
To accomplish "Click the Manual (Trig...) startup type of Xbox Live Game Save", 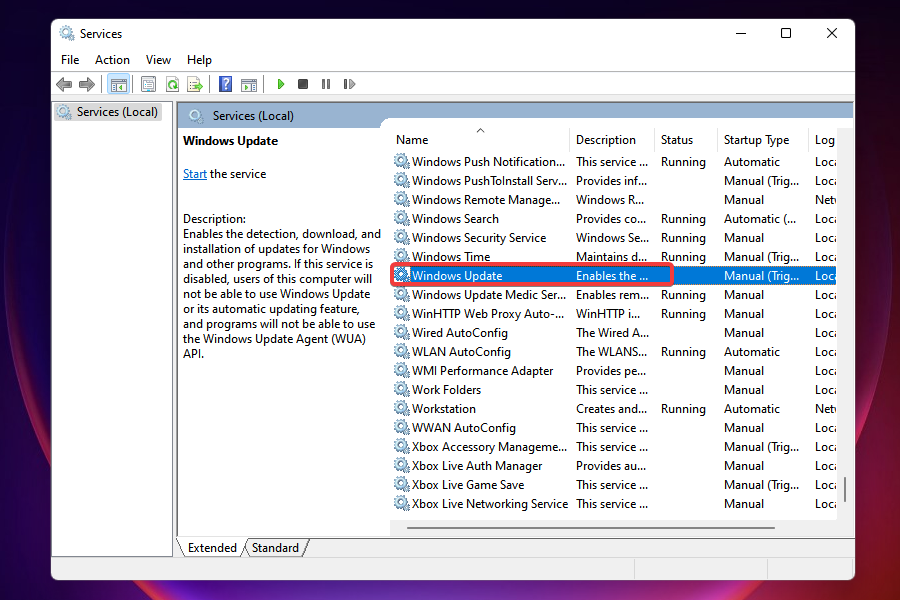I will click(762, 484).
